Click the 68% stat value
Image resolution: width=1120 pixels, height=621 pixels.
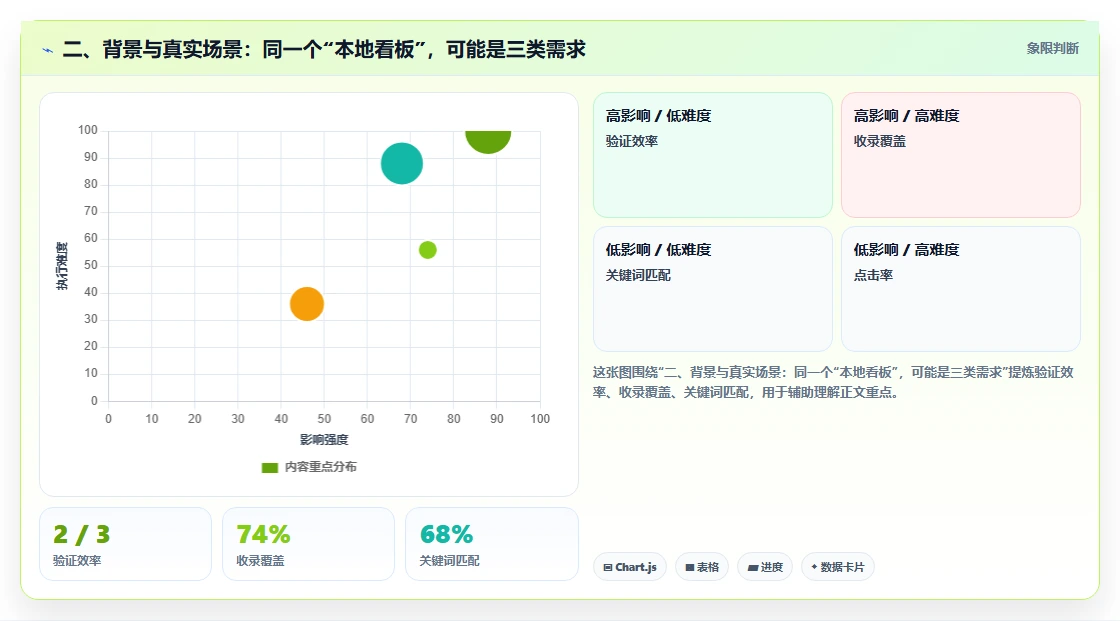(446, 535)
